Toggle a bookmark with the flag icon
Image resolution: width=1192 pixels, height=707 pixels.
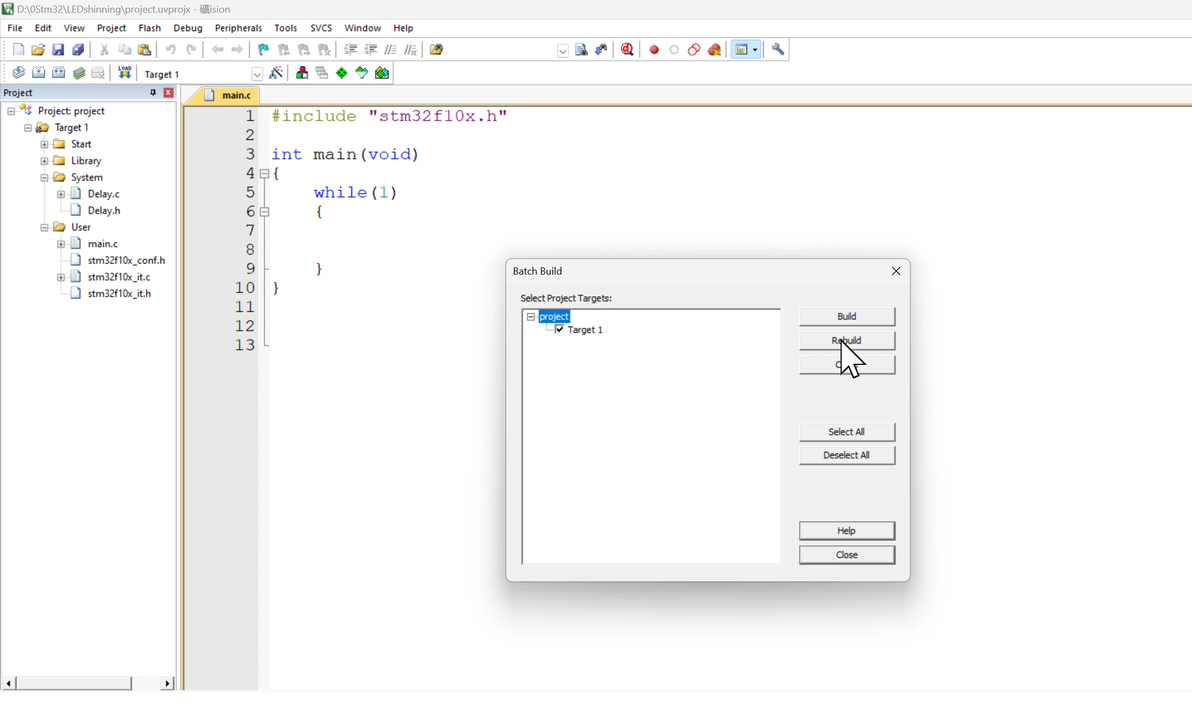point(263,49)
